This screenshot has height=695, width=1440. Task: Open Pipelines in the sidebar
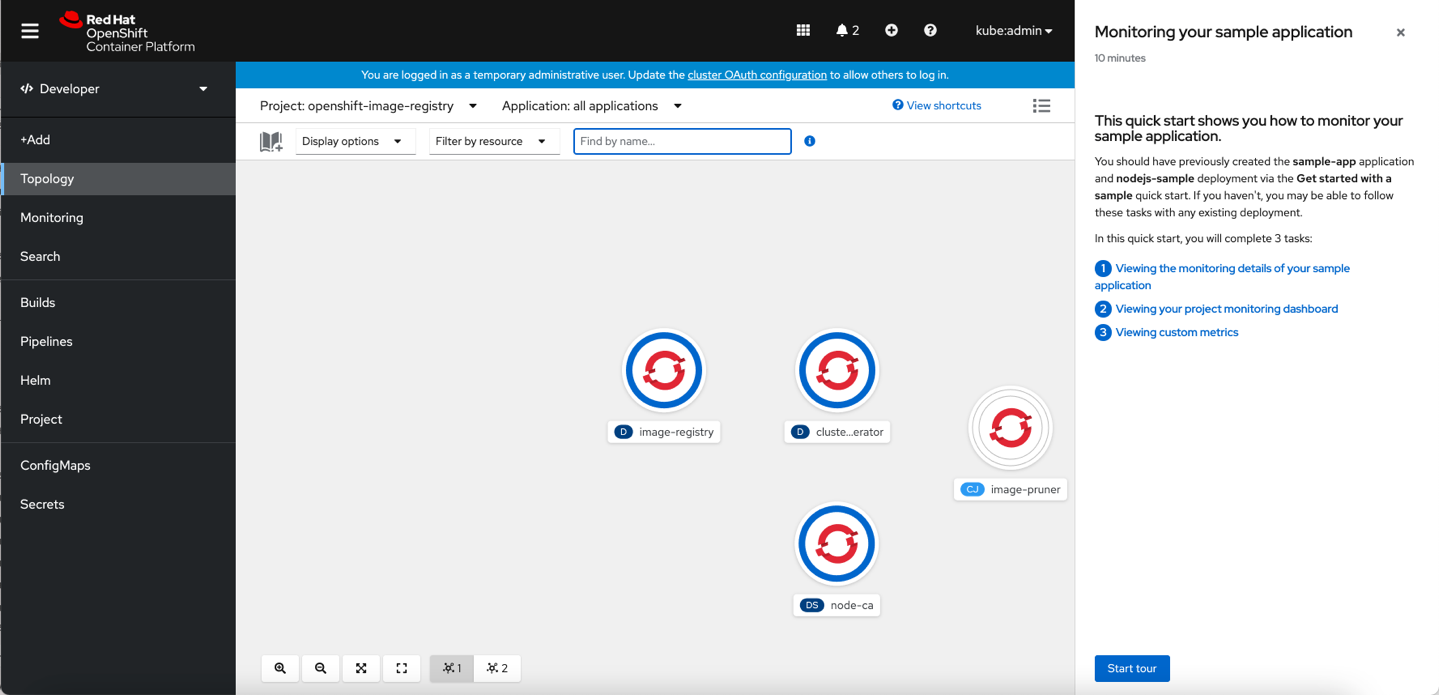point(118,342)
